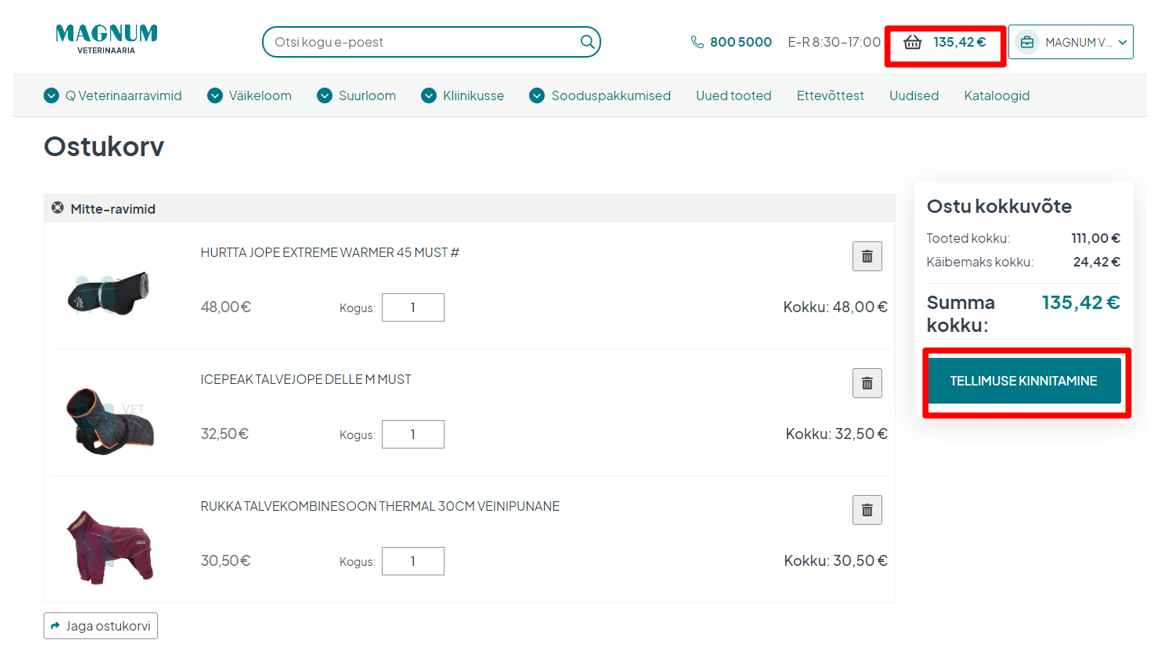Open the Uudised page
The width and height of the screenshot is (1152, 652).
(x=914, y=96)
